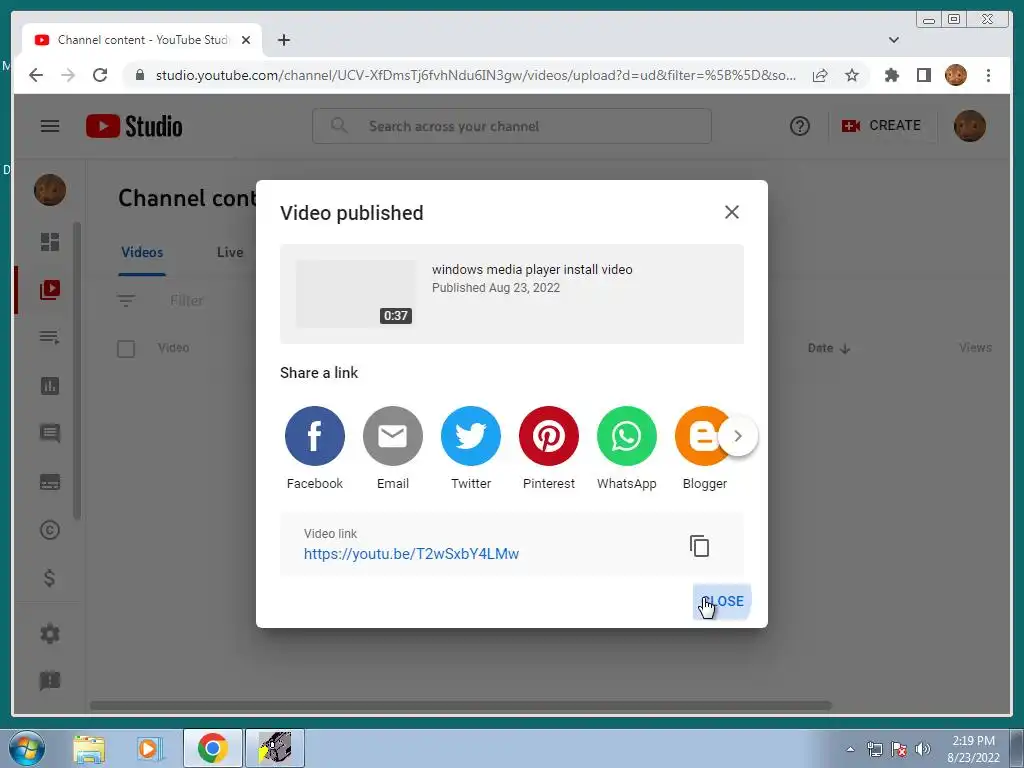Switch to the Live tab

[x=229, y=252]
